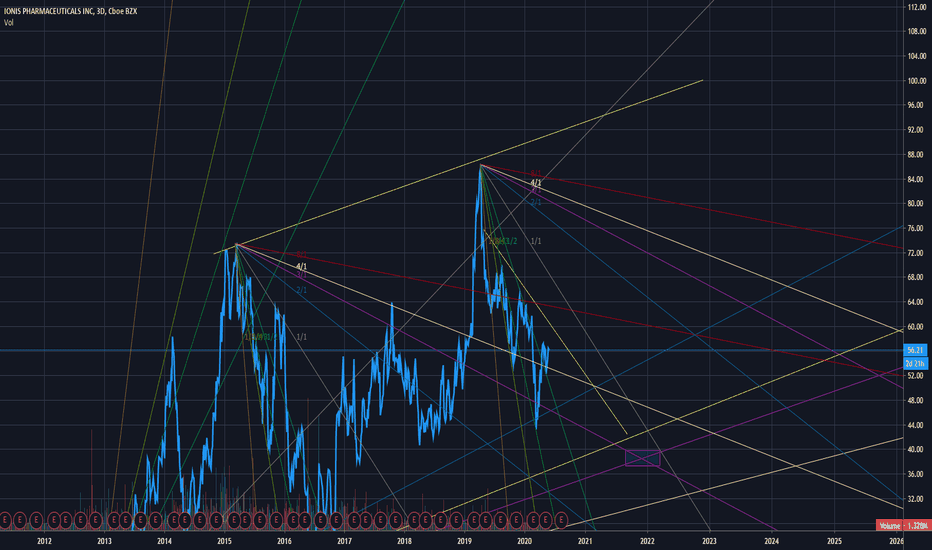The height and width of the screenshot is (550, 932).
Task: Click the 68.00 price axis label
Action: 917,277
